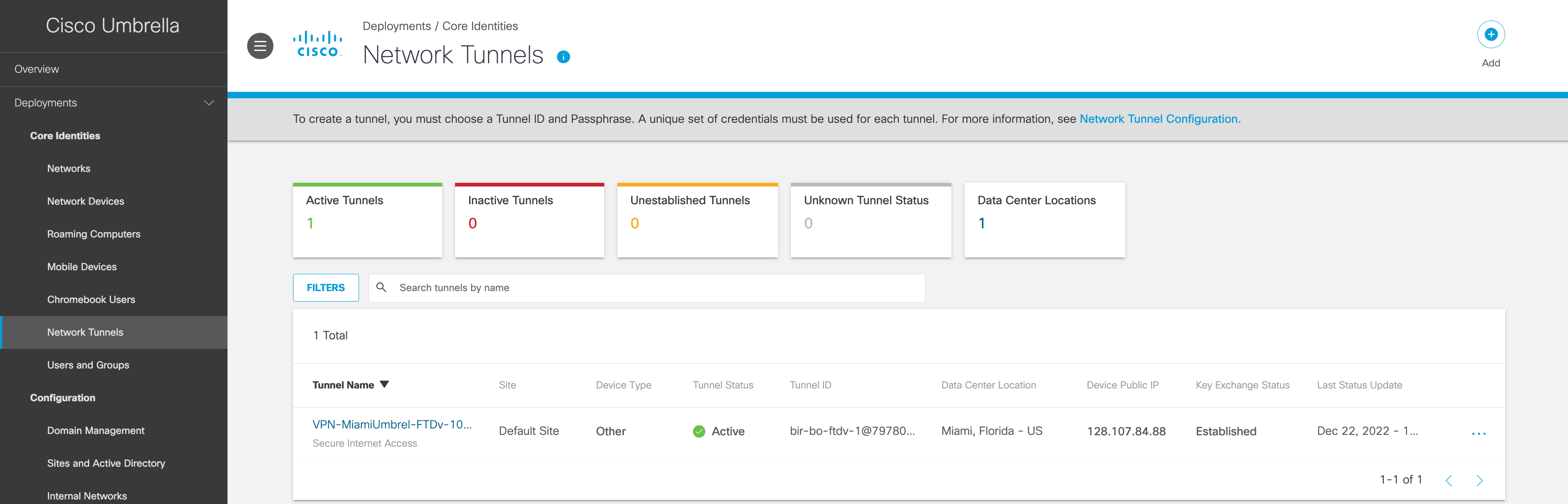Go to the next results page

tap(1479, 480)
